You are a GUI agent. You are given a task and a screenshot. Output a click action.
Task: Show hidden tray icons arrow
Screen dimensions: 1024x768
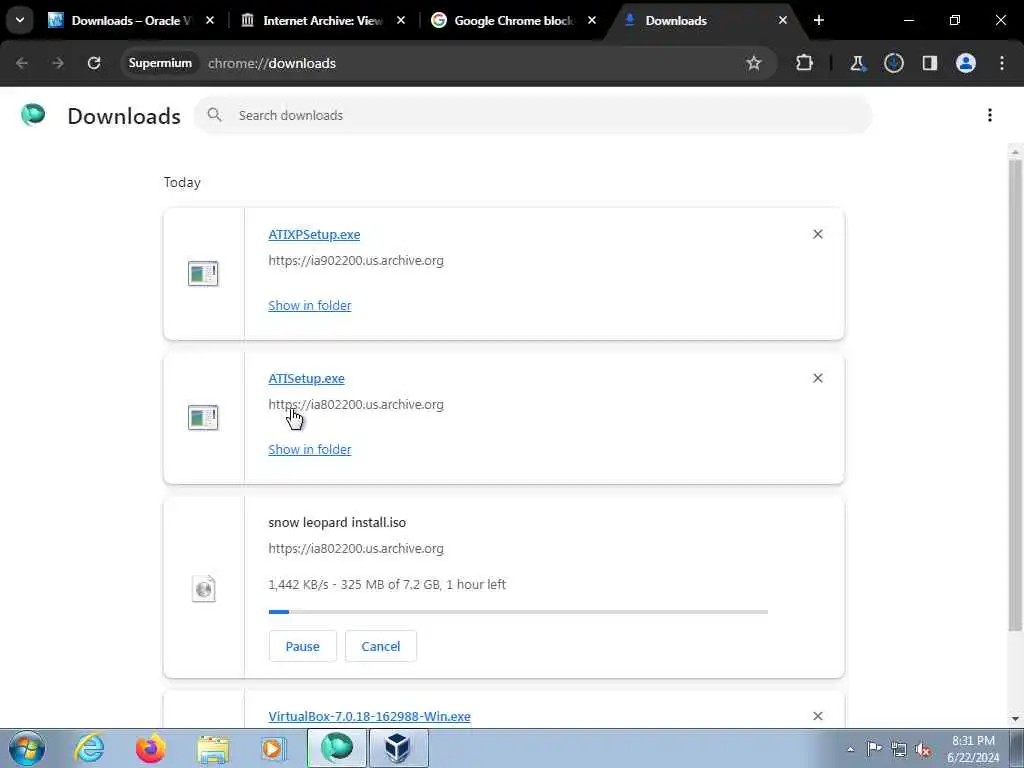(x=850, y=749)
